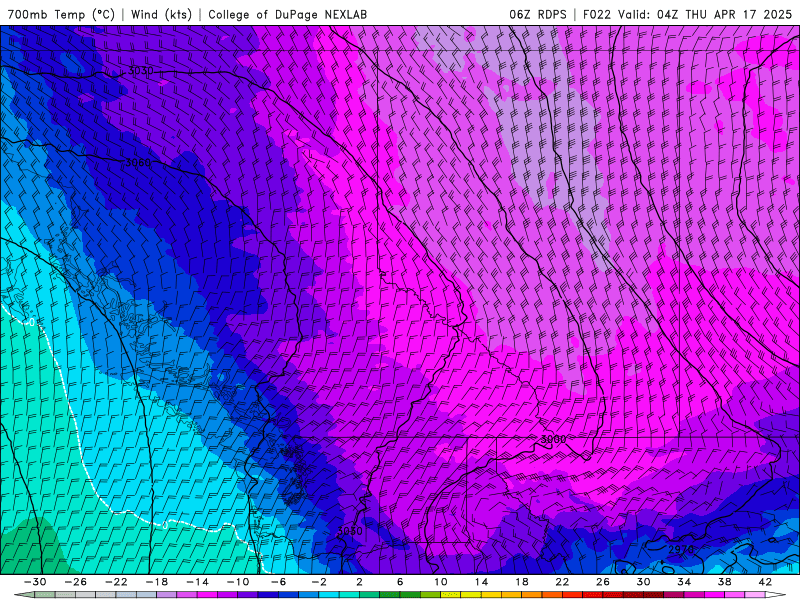This screenshot has width=800, height=600.
Task: Click the '30' colorbar tick label
Action: (643, 582)
